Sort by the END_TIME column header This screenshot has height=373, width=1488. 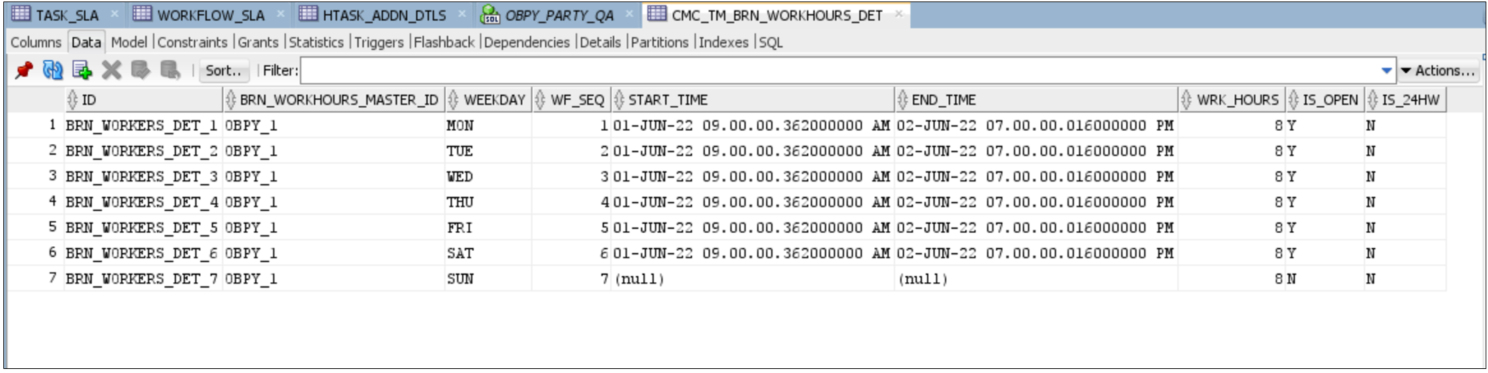coord(1035,100)
